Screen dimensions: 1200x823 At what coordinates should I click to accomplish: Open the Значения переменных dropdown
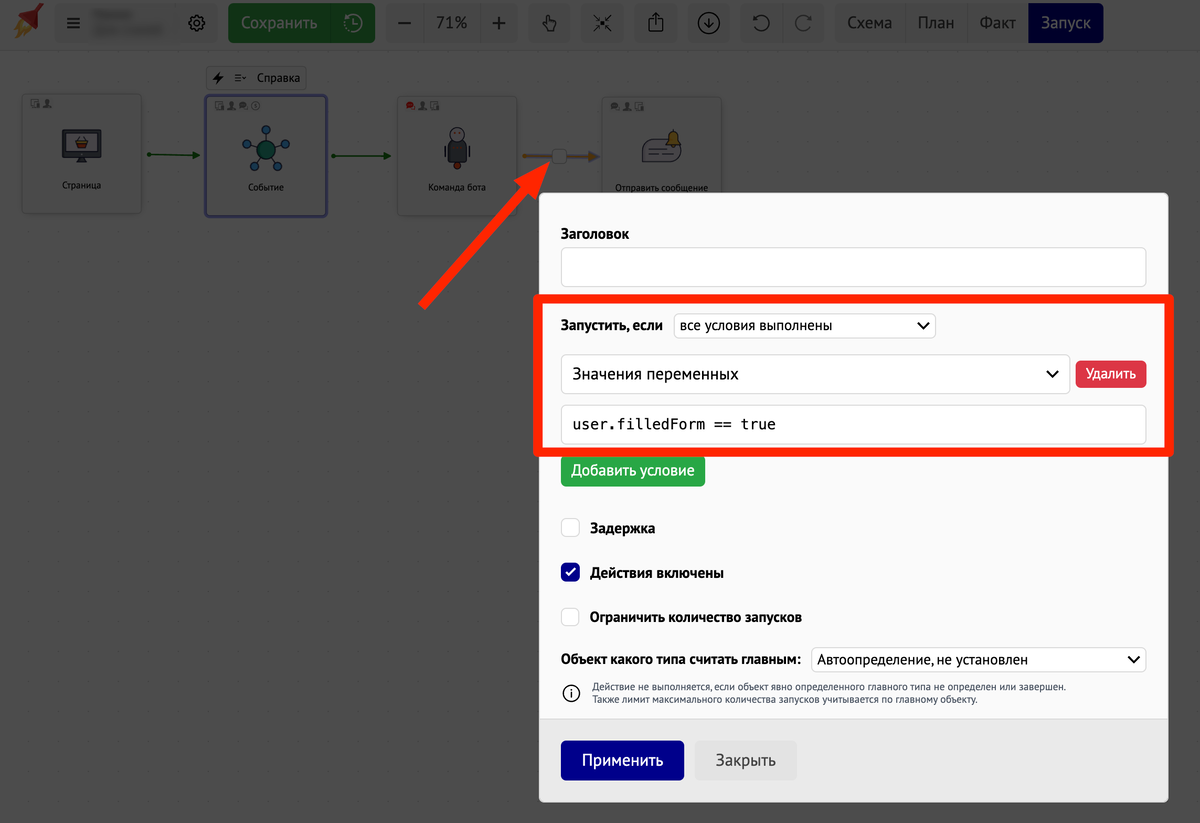(815, 374)
